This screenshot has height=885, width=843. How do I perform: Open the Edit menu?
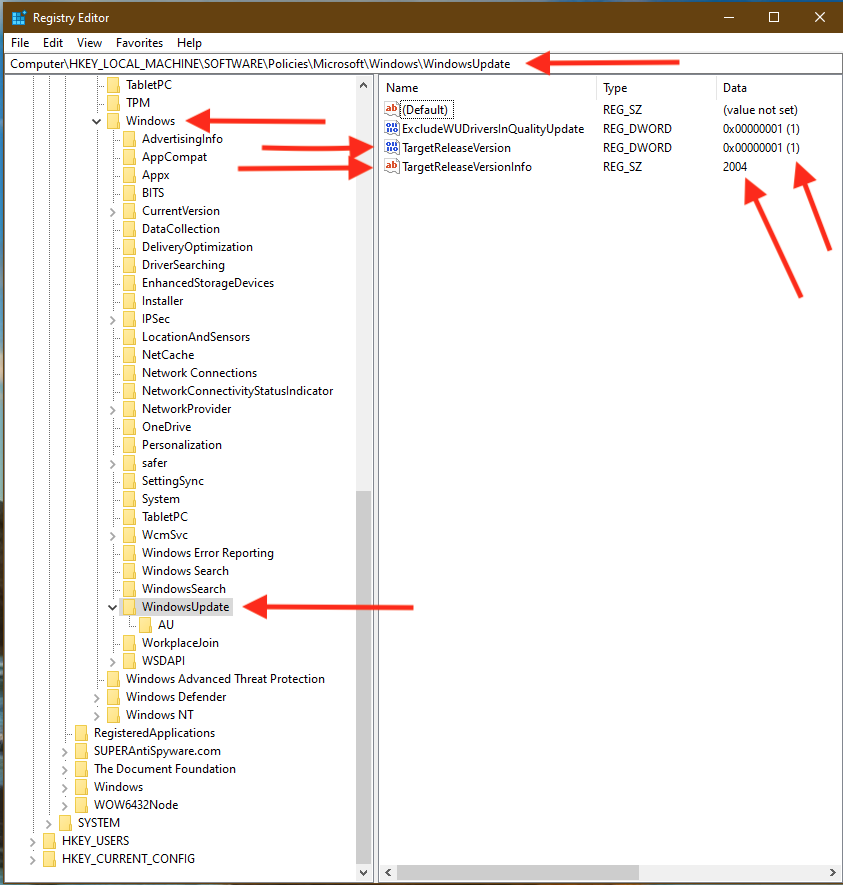click(53, 43)
